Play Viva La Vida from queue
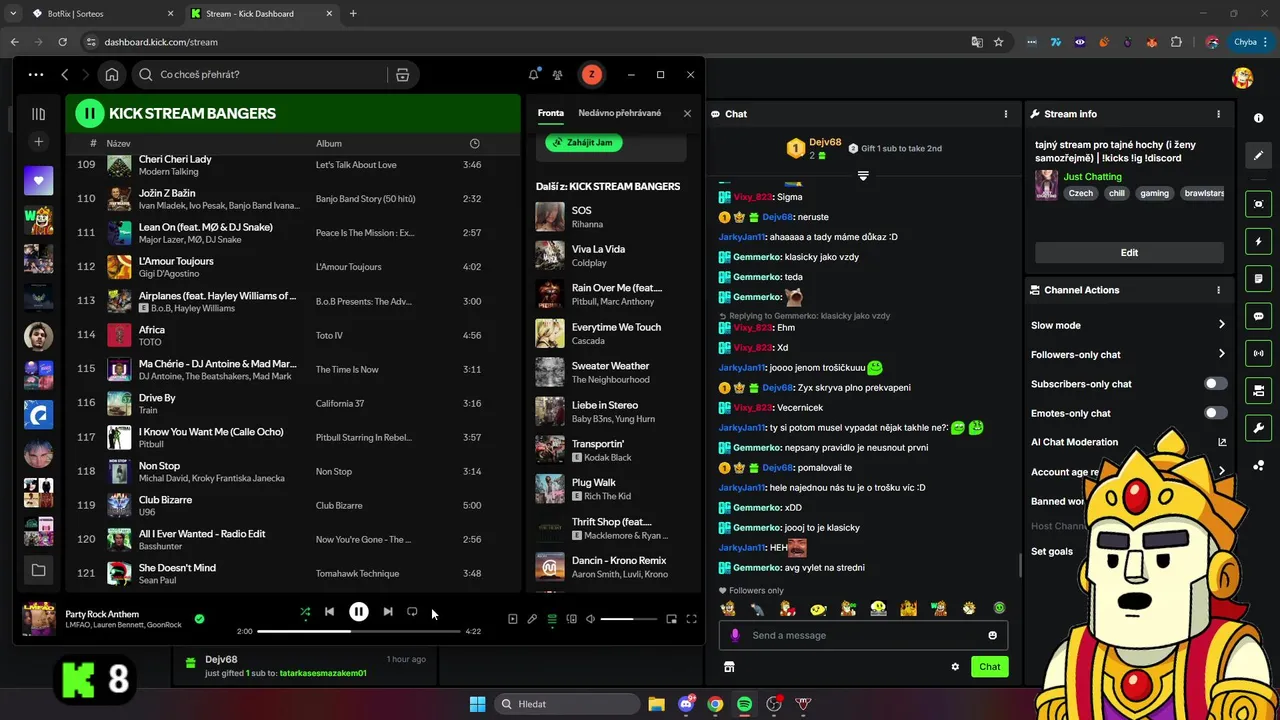The width and height of the screenshot is (1280, 720). (610, 255)
